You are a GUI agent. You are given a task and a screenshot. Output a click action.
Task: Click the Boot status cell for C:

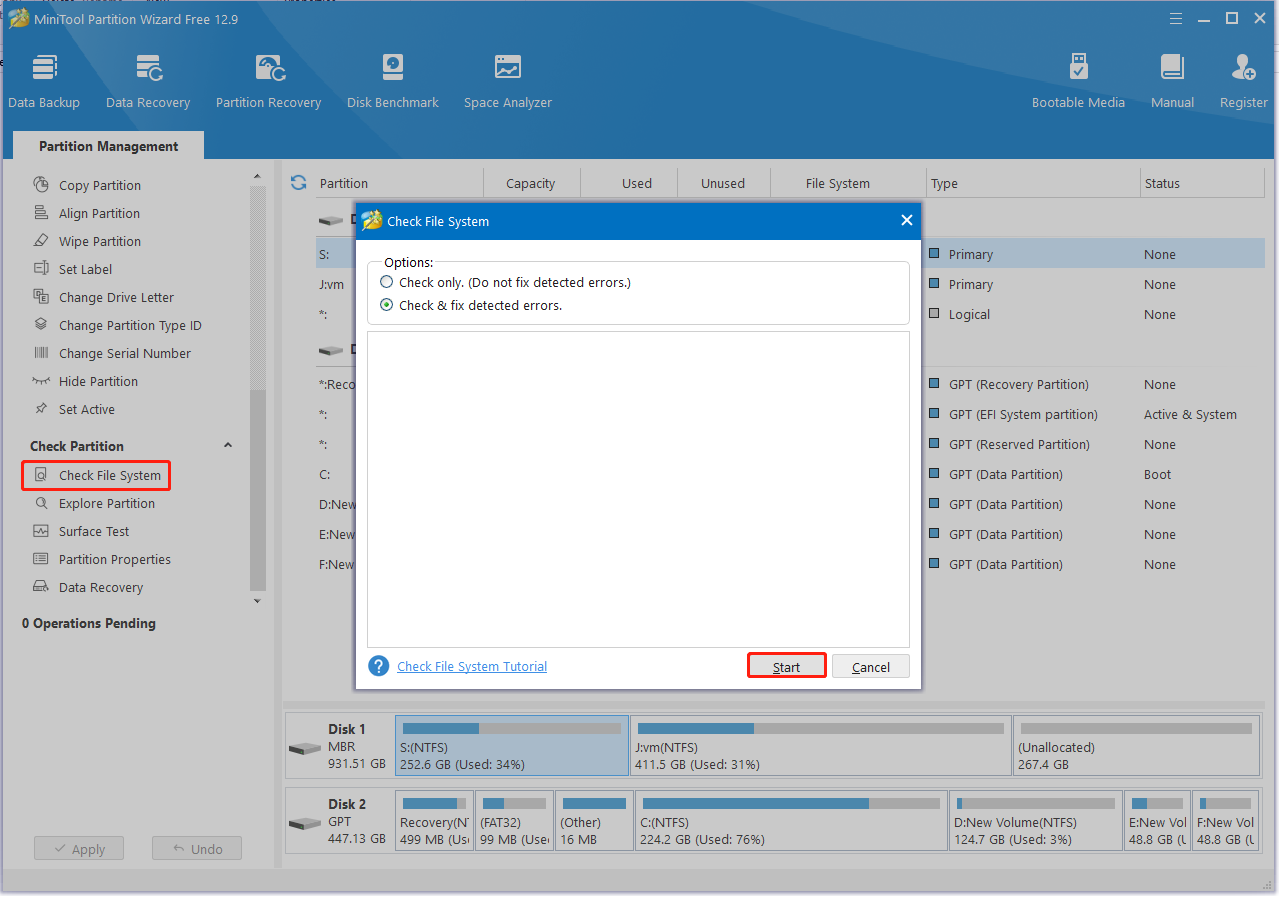click(x=1157, y=474)
